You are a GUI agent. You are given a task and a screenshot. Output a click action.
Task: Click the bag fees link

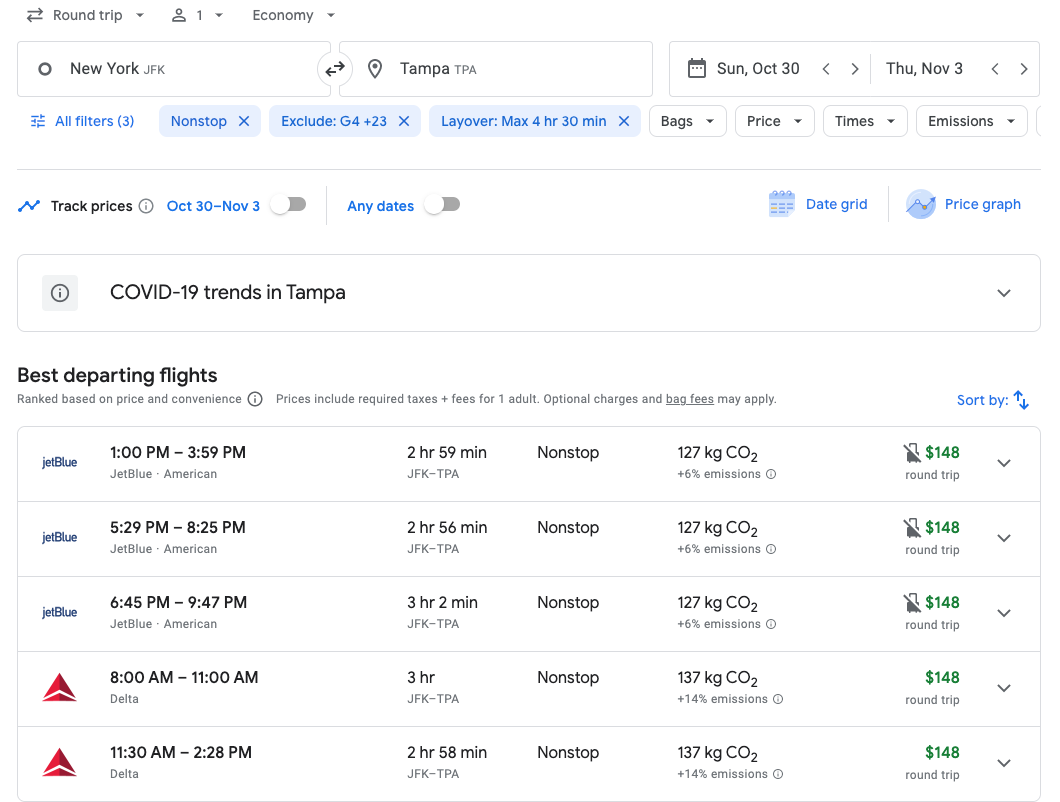click(x=690, y=398)
